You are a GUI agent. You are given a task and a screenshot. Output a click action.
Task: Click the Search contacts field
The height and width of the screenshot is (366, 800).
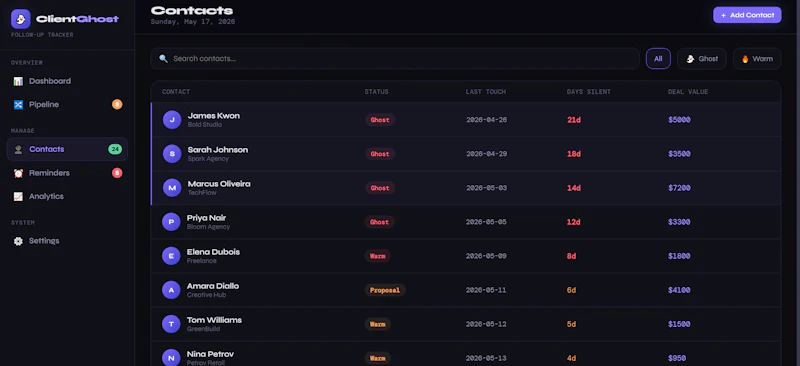[x=395, y=59]
